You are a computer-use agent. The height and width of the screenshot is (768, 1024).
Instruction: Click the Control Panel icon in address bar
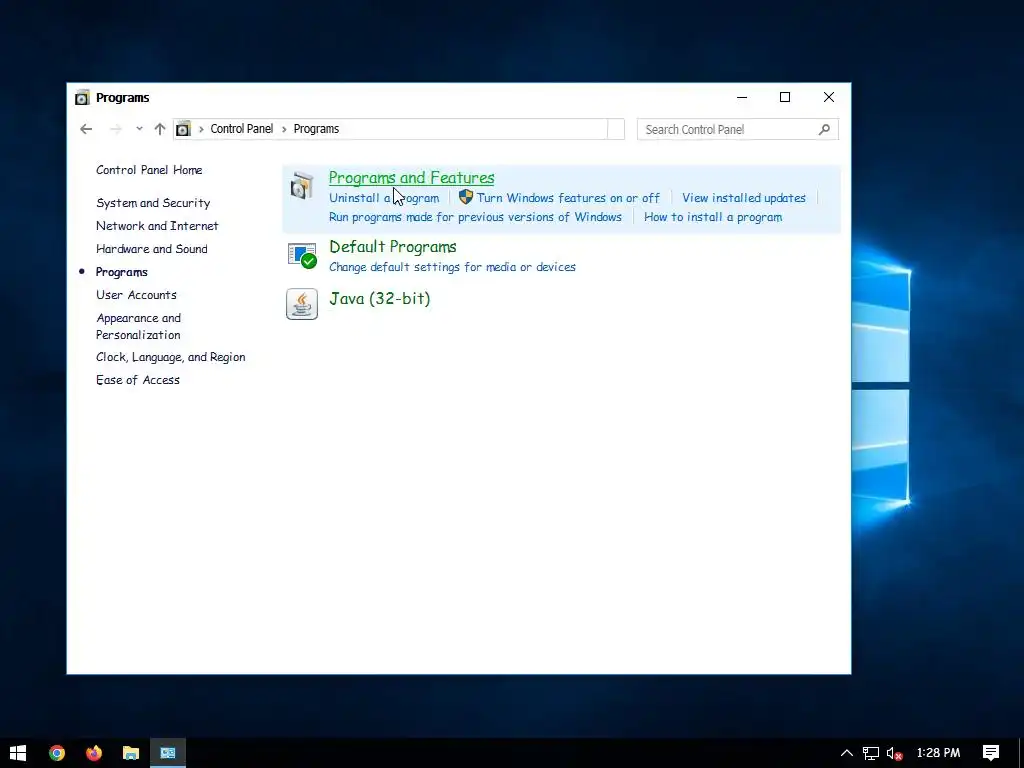point(184,129)
